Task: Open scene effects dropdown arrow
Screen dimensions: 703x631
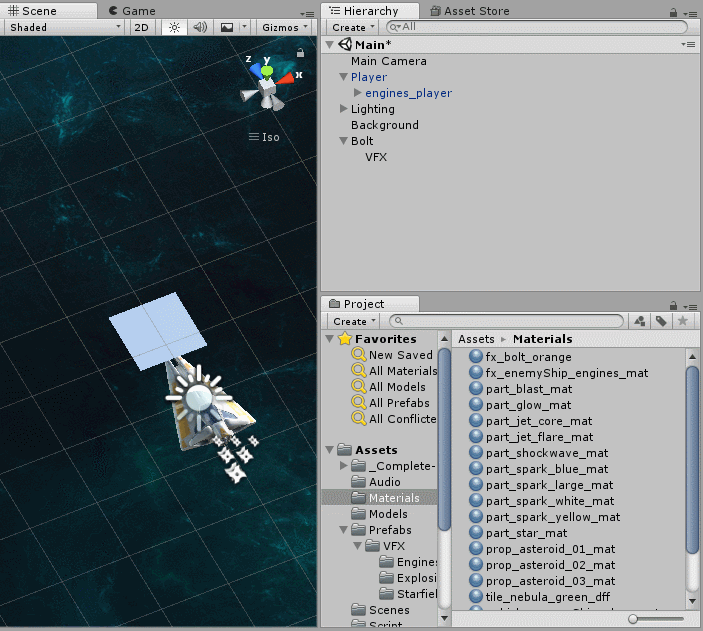Action: click(x=244, y=28)
